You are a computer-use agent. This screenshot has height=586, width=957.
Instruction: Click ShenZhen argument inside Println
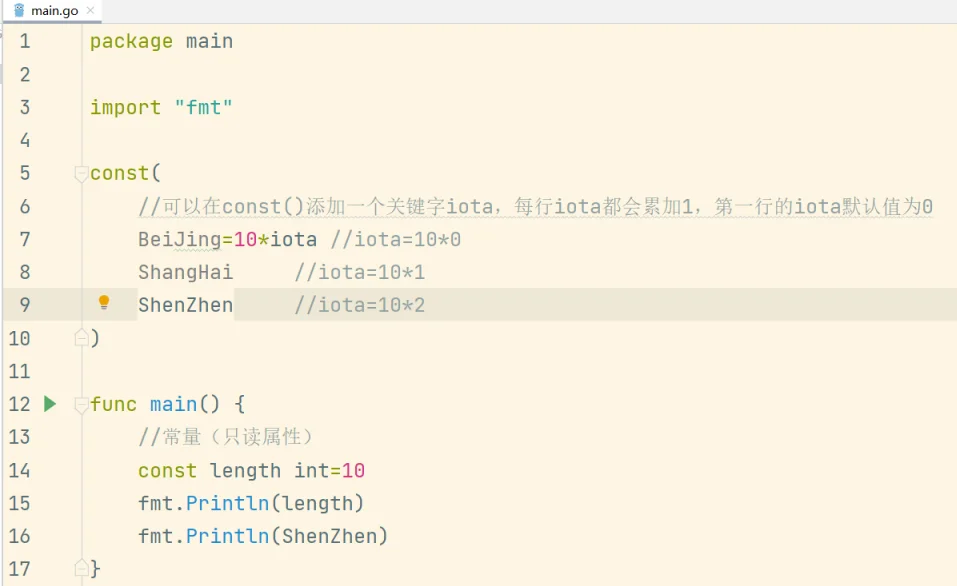pos(329,536)
